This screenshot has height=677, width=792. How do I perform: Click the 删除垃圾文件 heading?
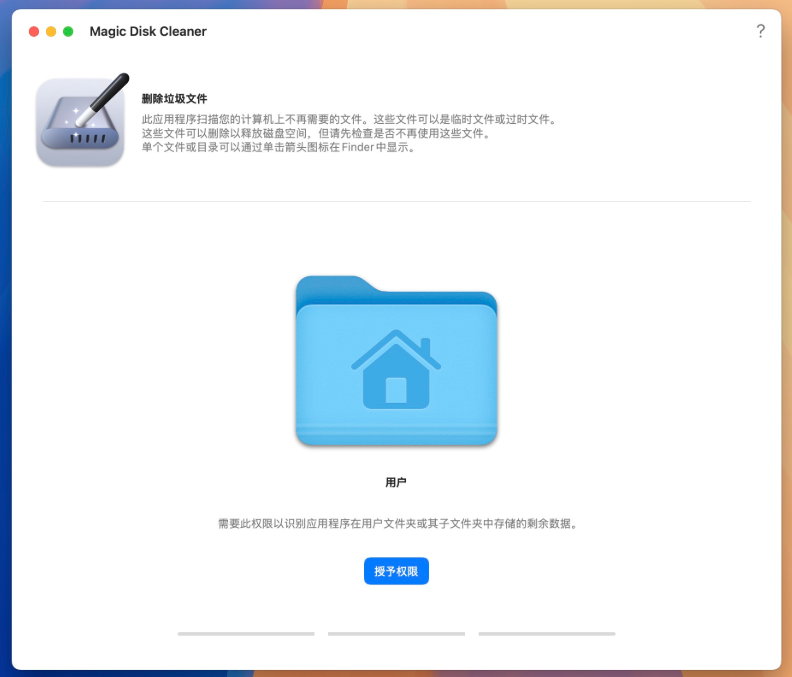(x=175, y=99)
